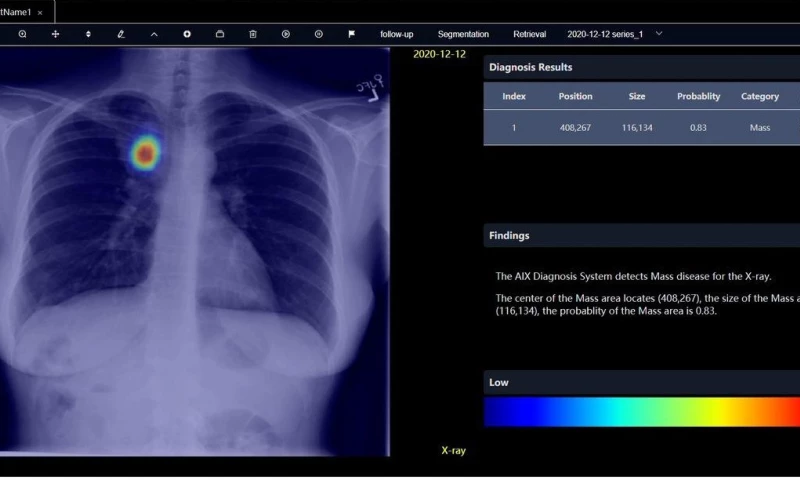
Task: Click the heatmap color scale bar
Action: (642, 412)
